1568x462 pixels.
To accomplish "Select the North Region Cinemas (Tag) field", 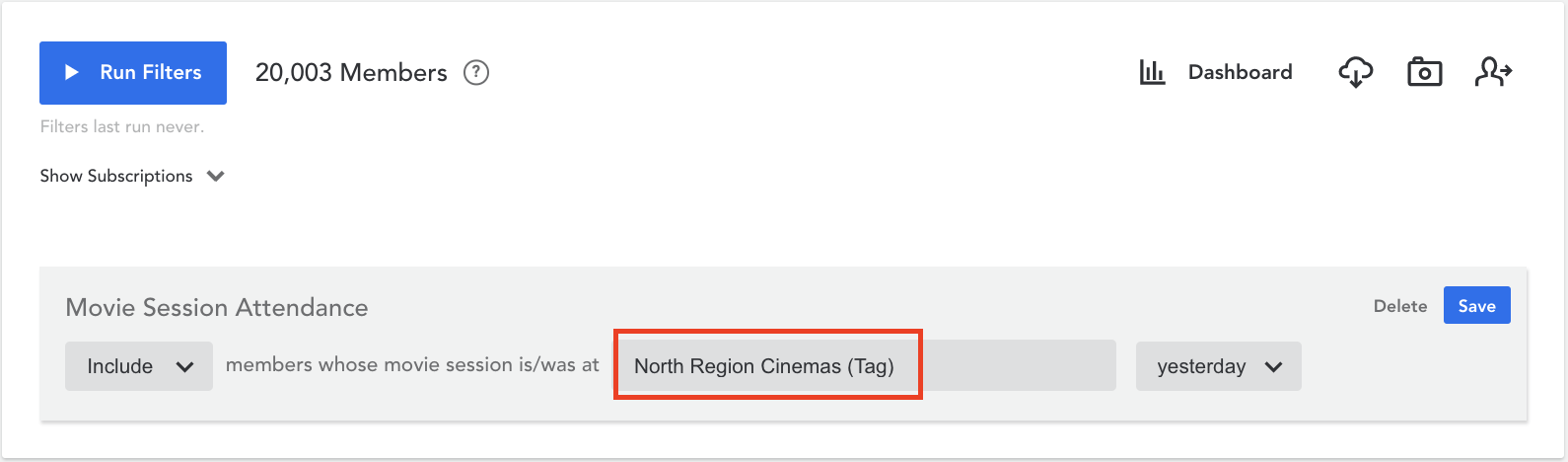I will [764, 366].
